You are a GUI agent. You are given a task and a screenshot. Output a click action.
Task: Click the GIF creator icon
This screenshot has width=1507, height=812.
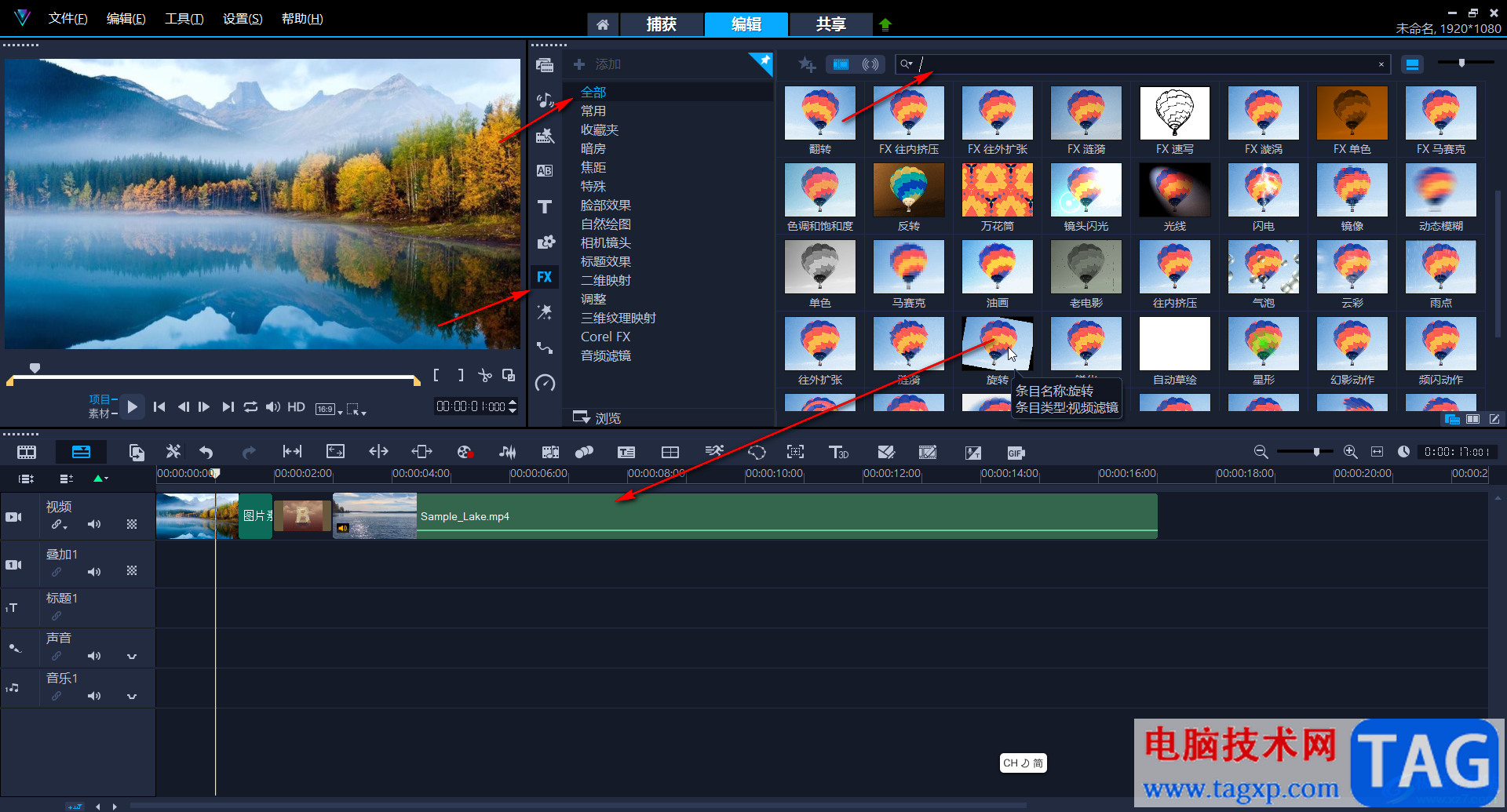tap(1016, 453)
